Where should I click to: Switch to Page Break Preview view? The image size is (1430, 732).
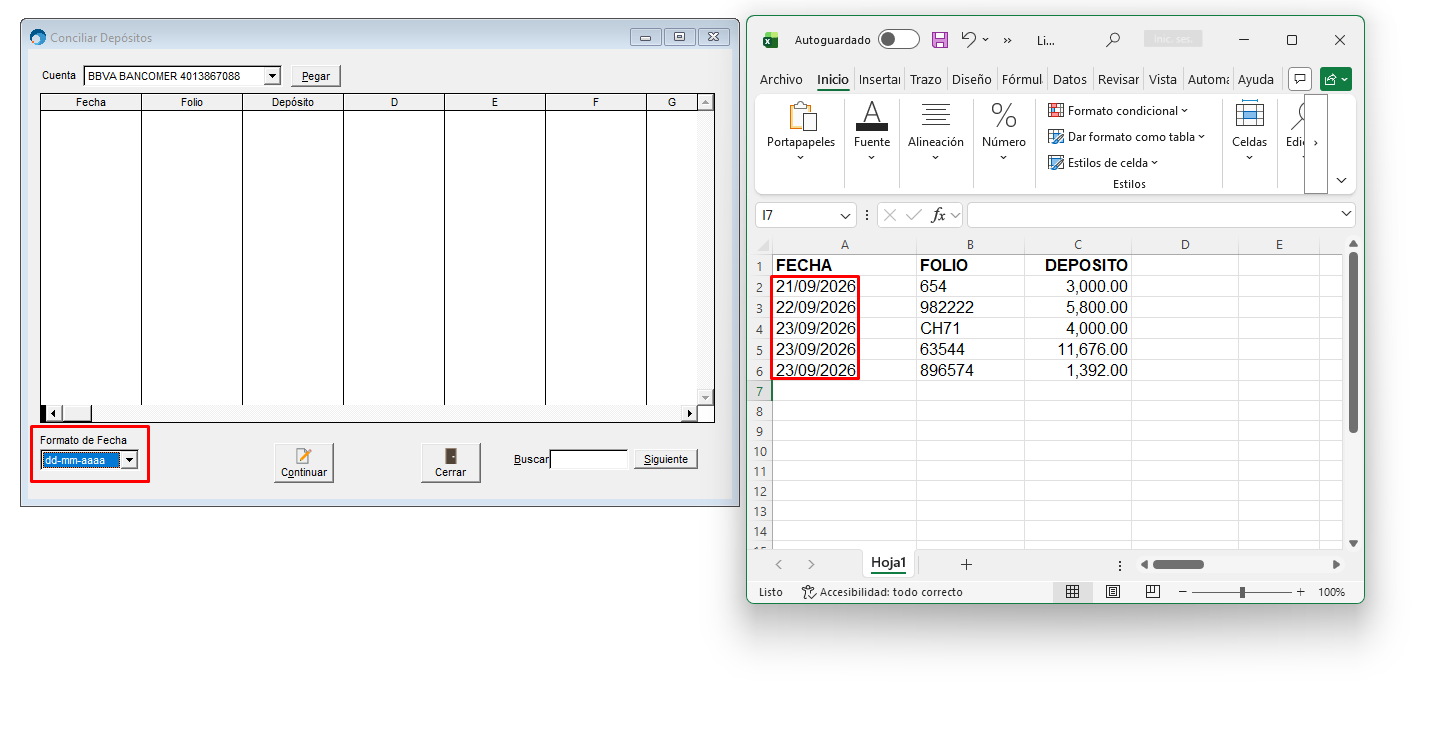[1153, 592]
